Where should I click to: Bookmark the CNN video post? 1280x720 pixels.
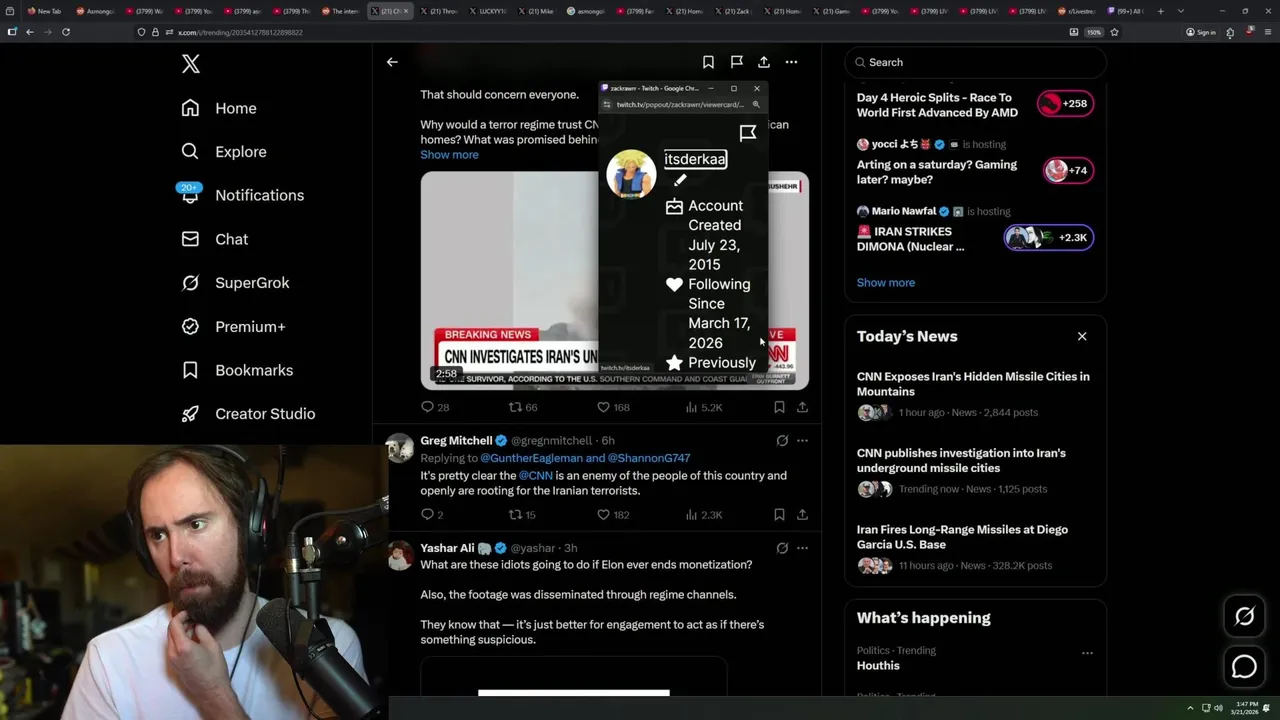click(779, 407)
